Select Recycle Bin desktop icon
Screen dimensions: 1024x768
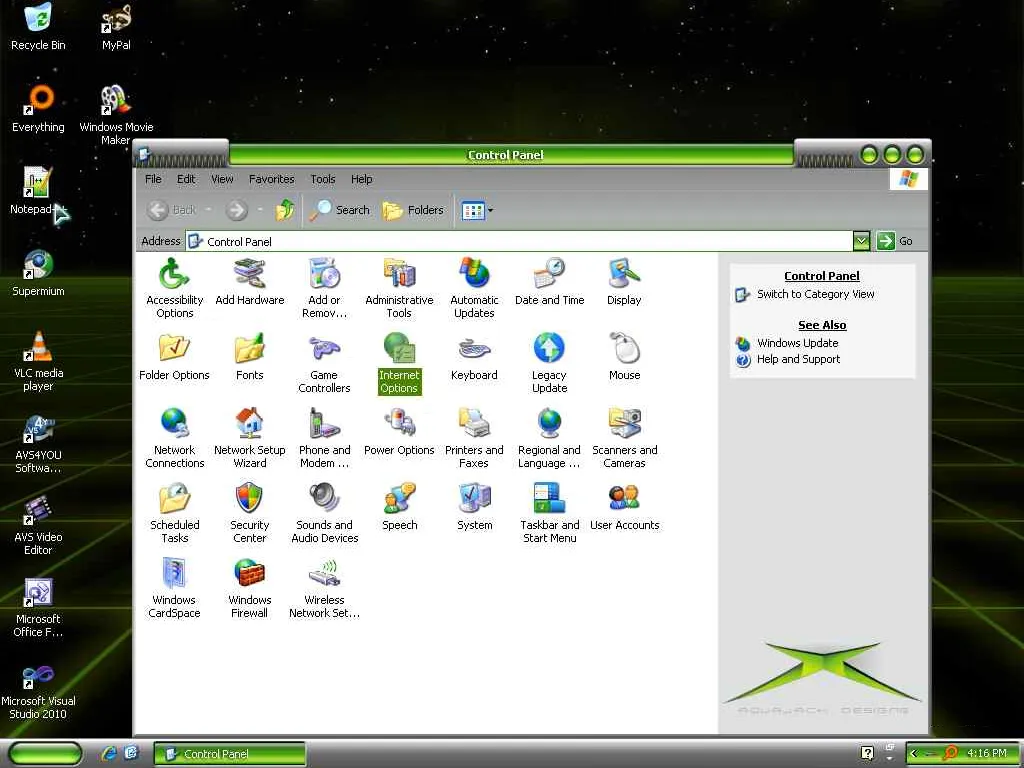[x=38, y=27]
